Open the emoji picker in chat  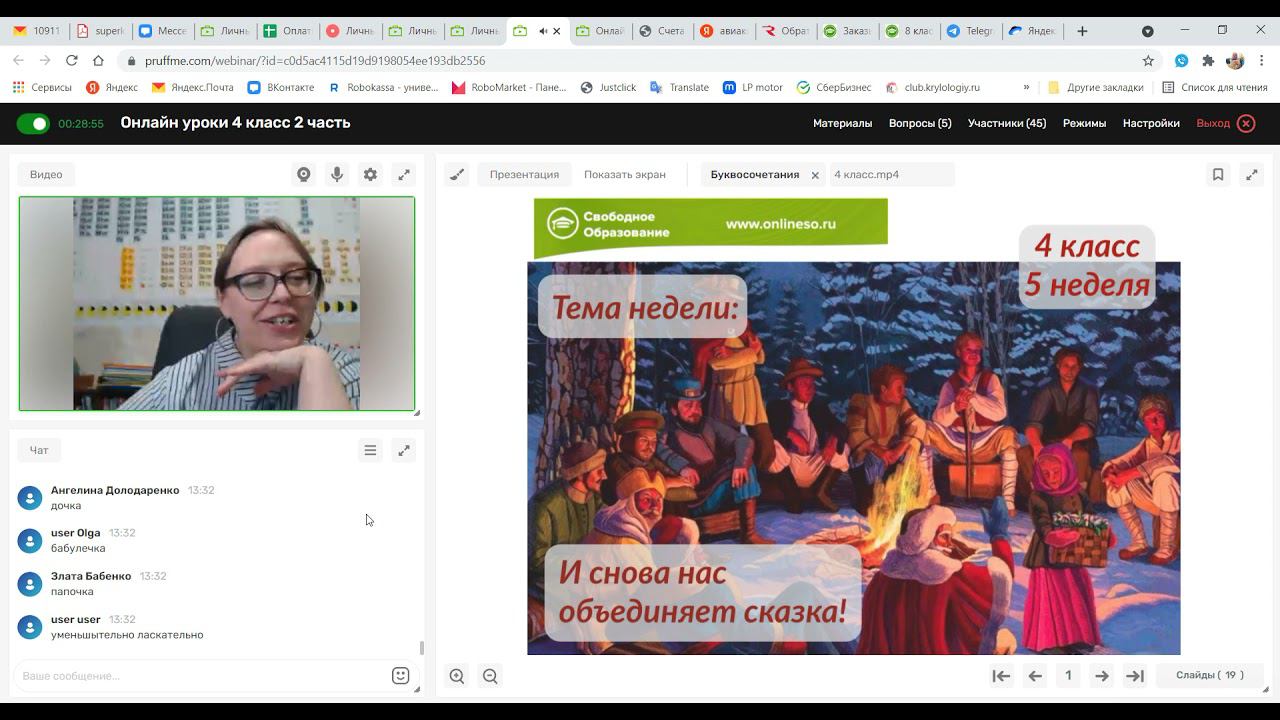pos(400,676)
